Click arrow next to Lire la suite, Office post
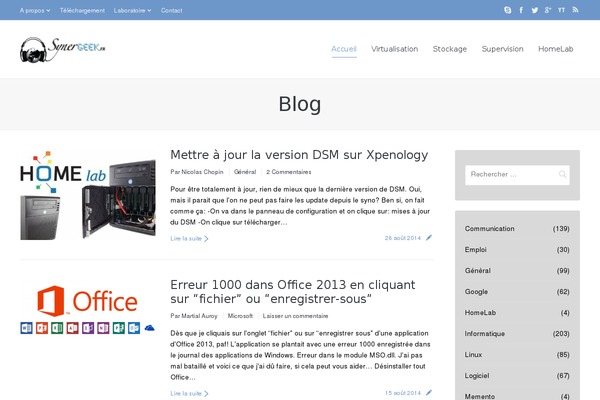 (x=206, y=393)
